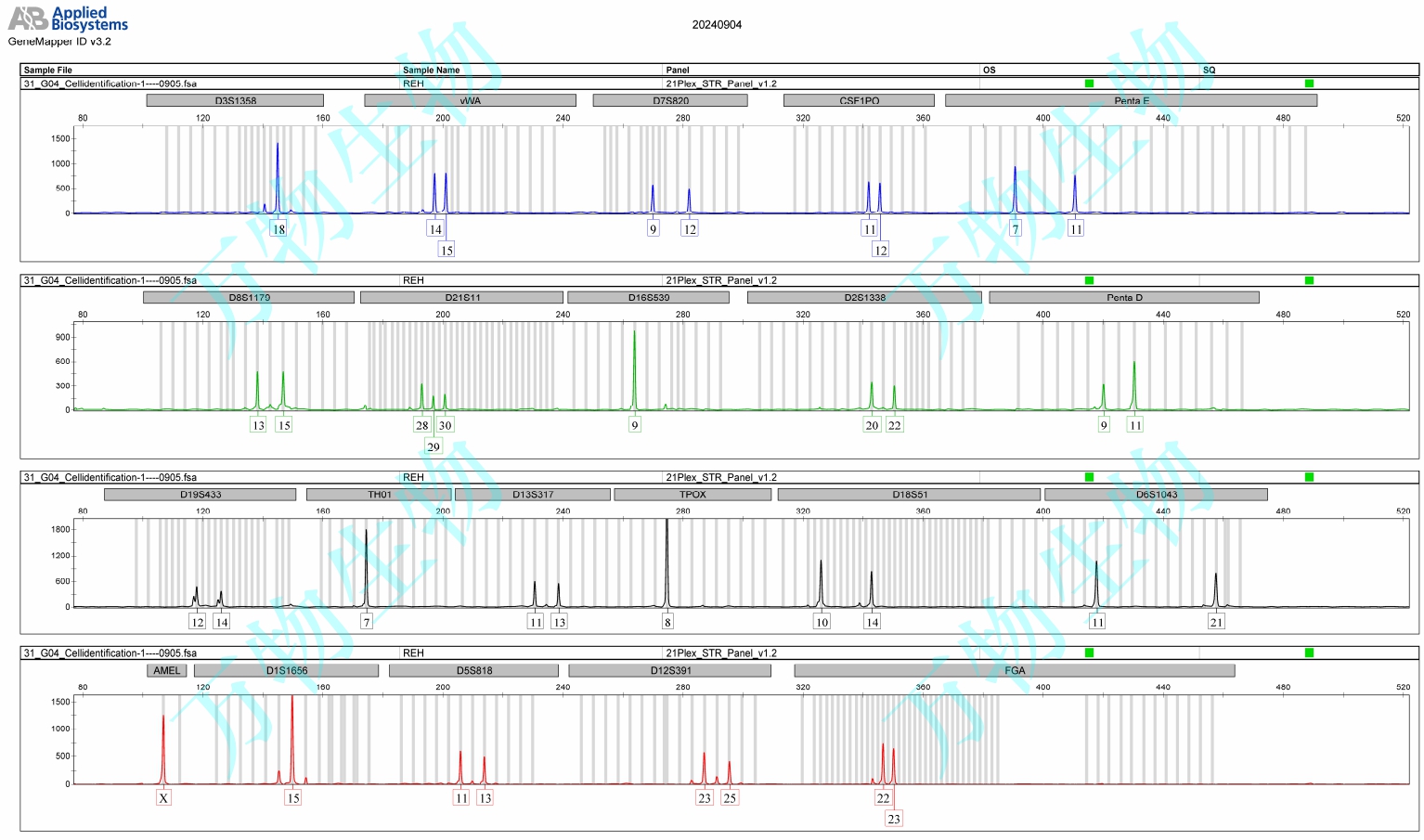Screen dimensions: 1424x840
Task: Select the green SQ indicator in the D3S1358 row
Action: [x=1309, y=84]
